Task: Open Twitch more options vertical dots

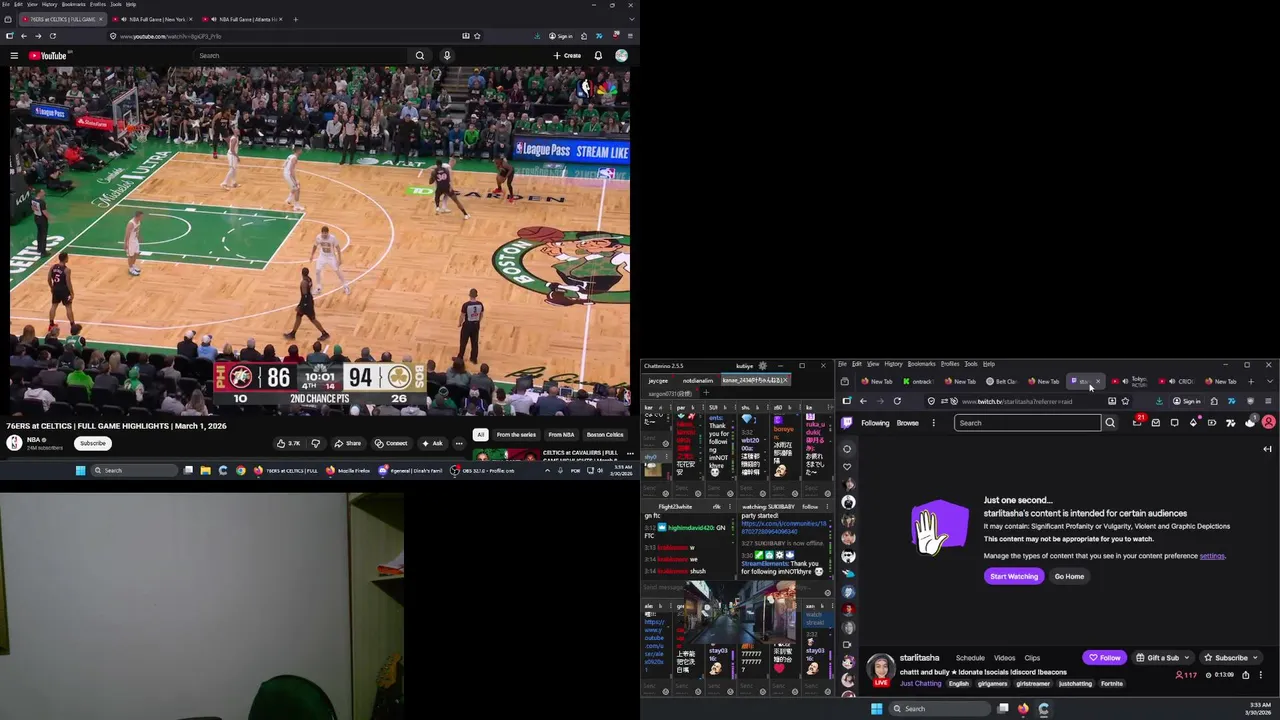Action: 934,423
